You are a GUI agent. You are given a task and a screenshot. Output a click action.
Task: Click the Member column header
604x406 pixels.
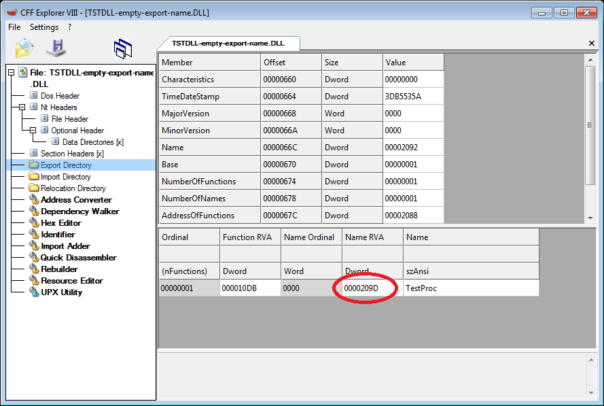tap(210, 62)
